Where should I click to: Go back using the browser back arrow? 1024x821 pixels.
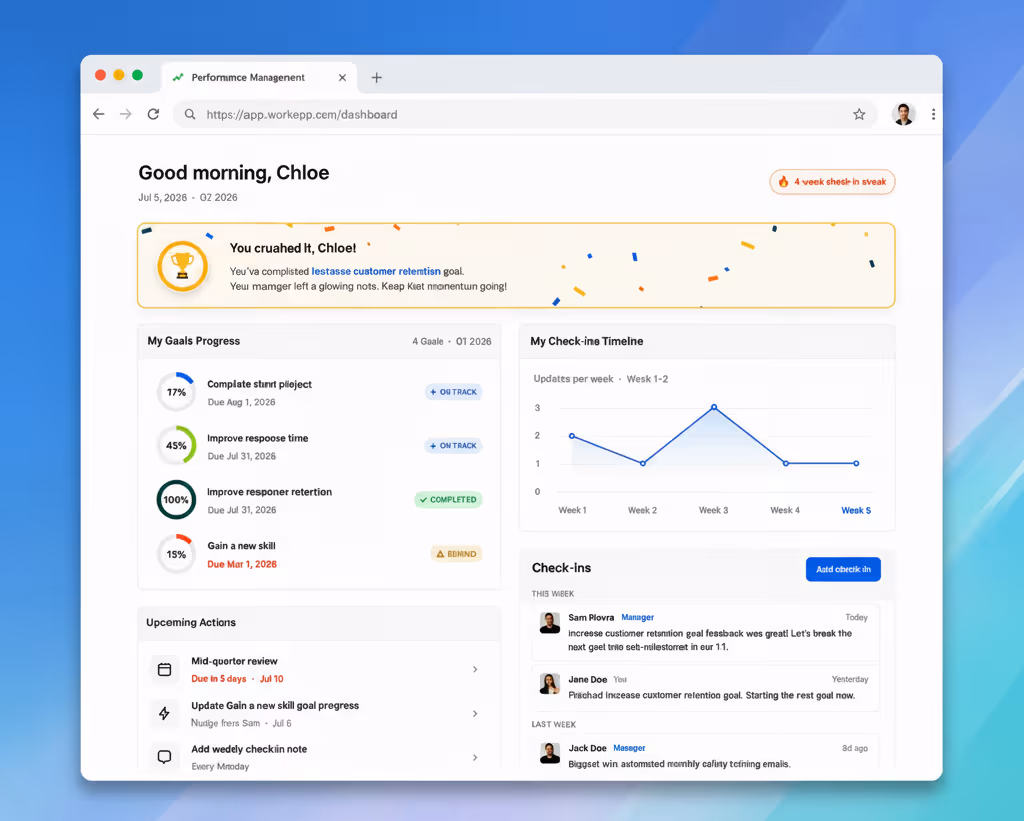click(99, 114)
